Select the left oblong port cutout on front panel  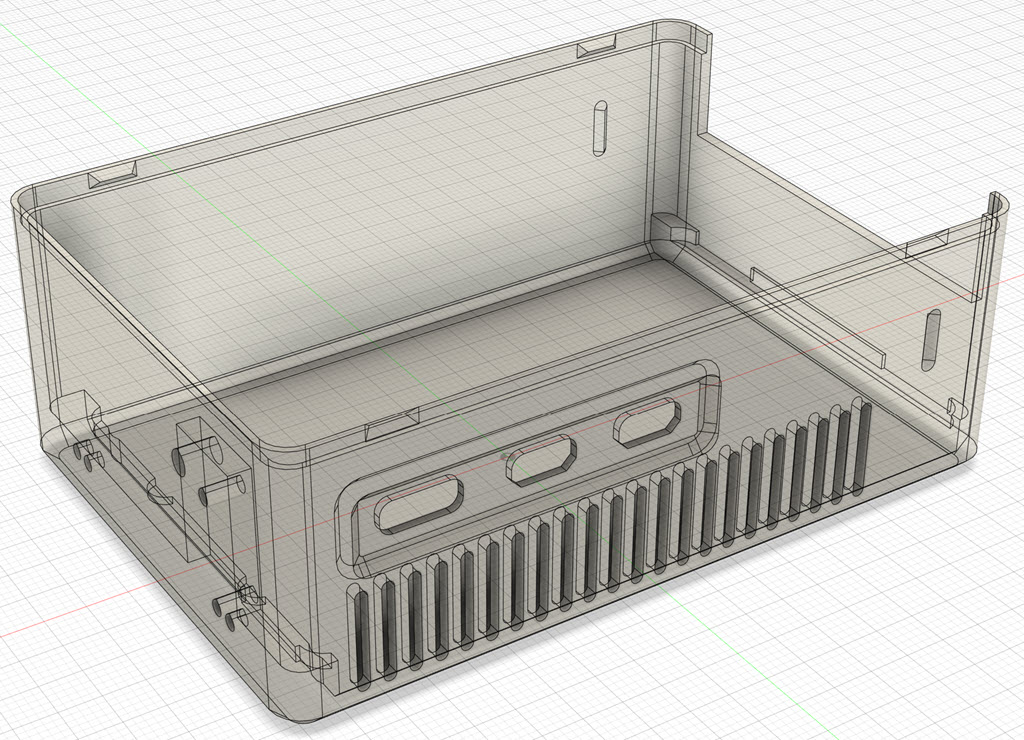point(419,503)
